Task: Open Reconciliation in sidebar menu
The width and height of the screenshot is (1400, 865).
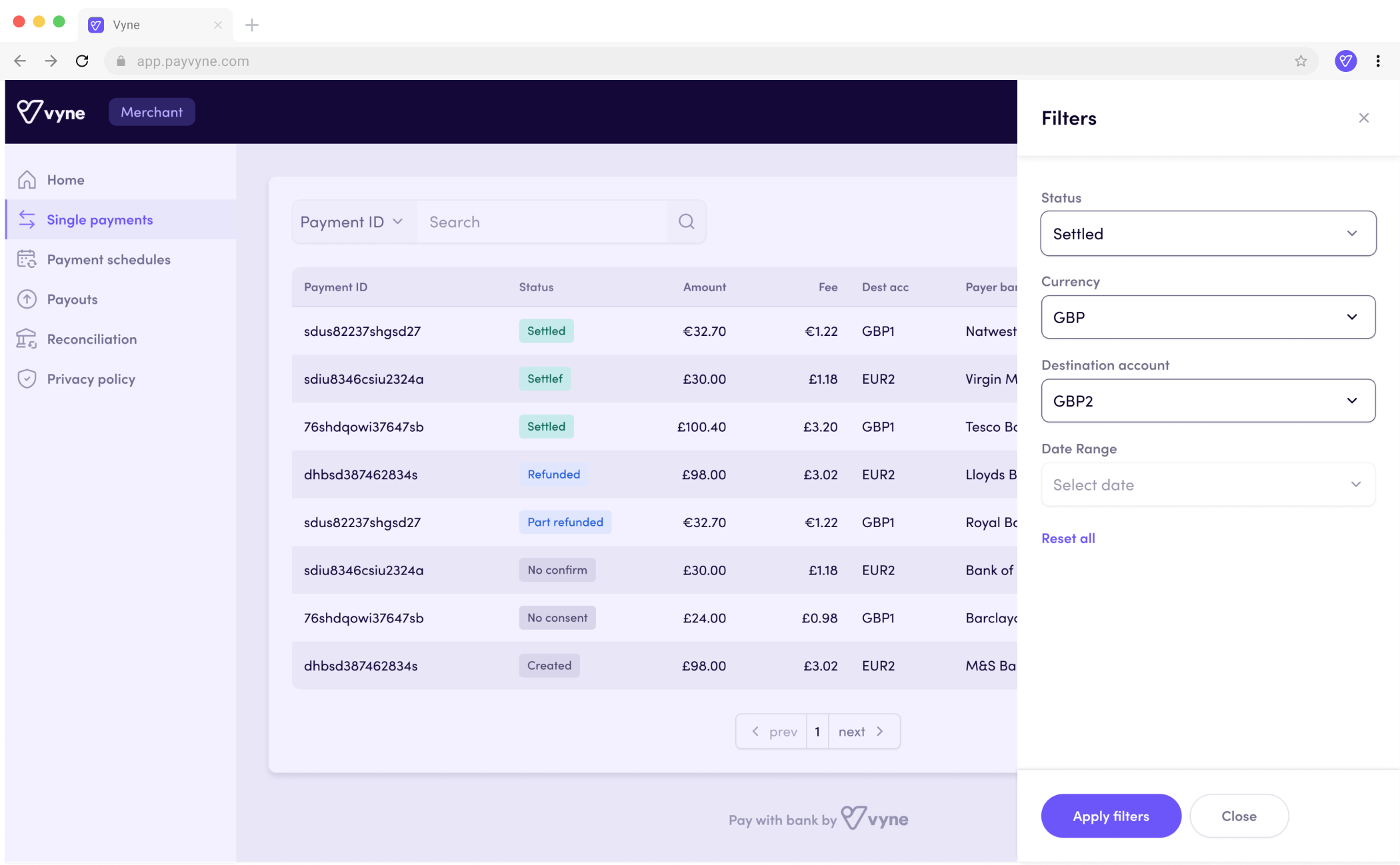Action: [91, 339]
